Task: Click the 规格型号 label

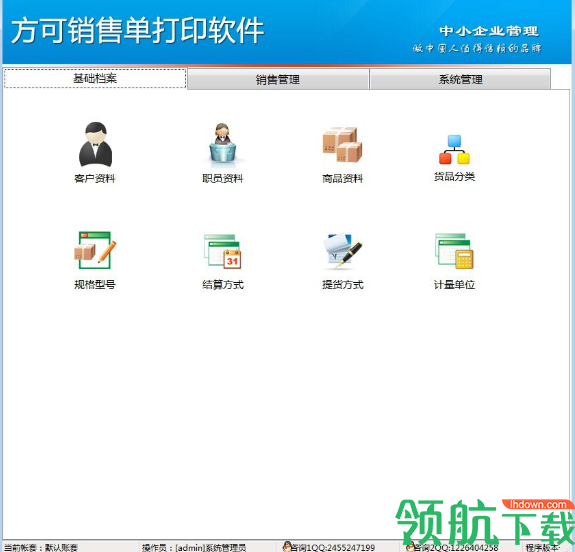Action: 95,285
